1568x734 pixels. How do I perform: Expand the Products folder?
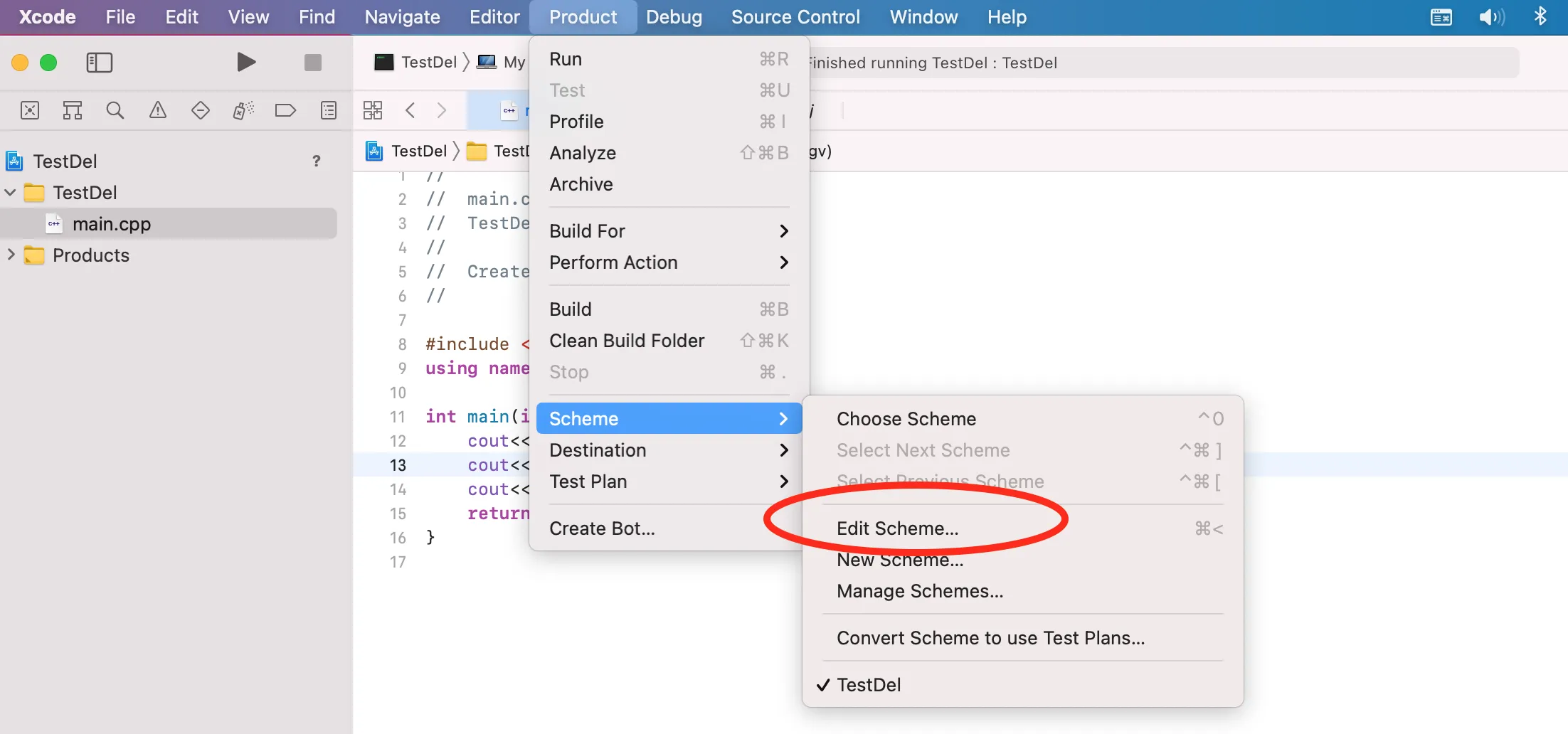click(11, 255)
